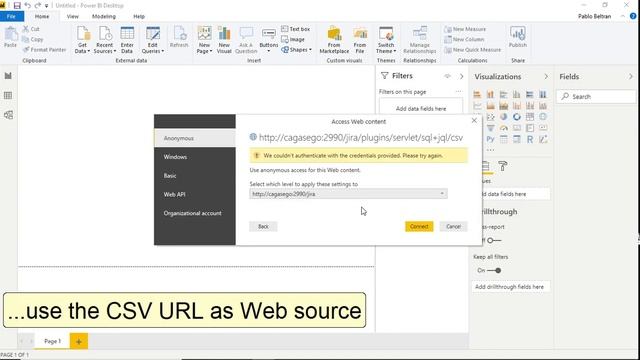This screenshot has width=640, height=360.
Task: Switch to Data view in left sidebar
Action: click(x=8, y=95)
